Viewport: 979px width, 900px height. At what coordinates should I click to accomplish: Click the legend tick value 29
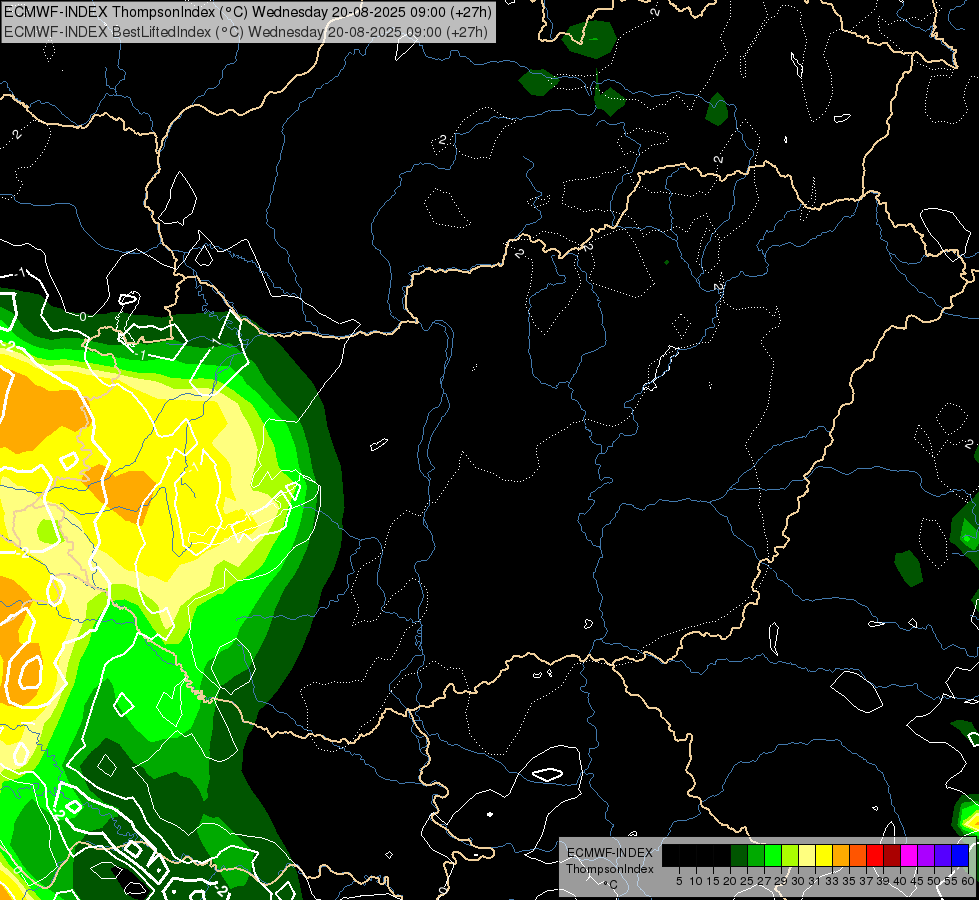[781, 881]
